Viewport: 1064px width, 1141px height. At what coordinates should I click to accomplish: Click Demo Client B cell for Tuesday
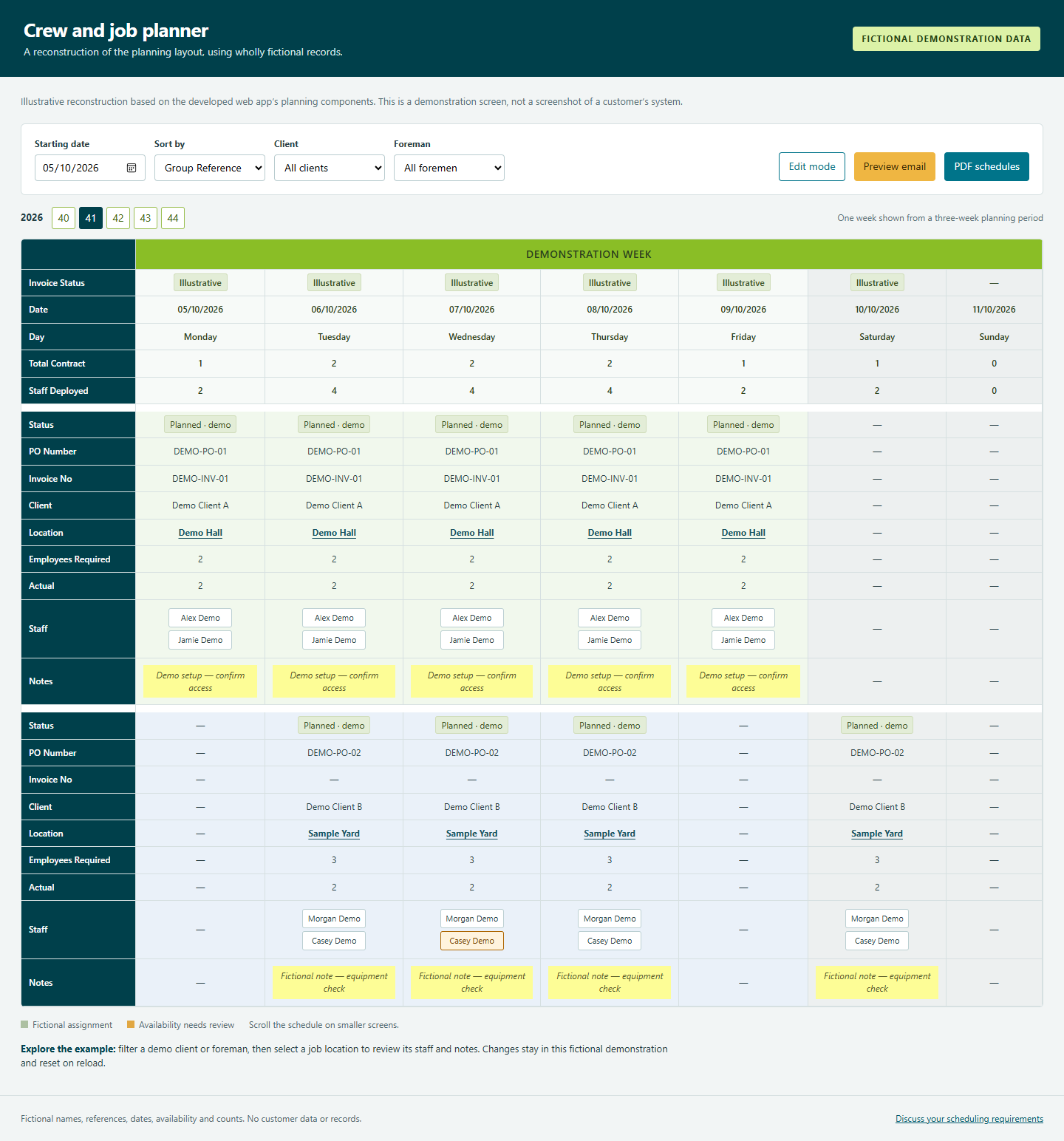coord(334,807)
